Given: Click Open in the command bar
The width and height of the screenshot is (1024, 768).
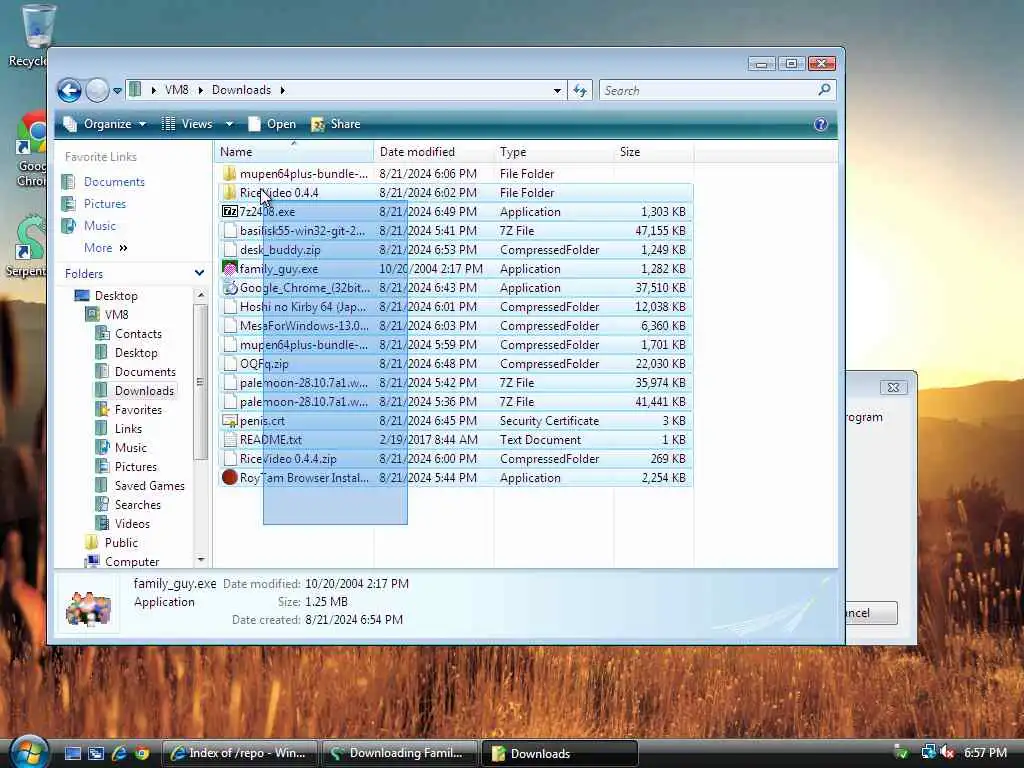Looking at the screenshot, I should pos(273,124).
